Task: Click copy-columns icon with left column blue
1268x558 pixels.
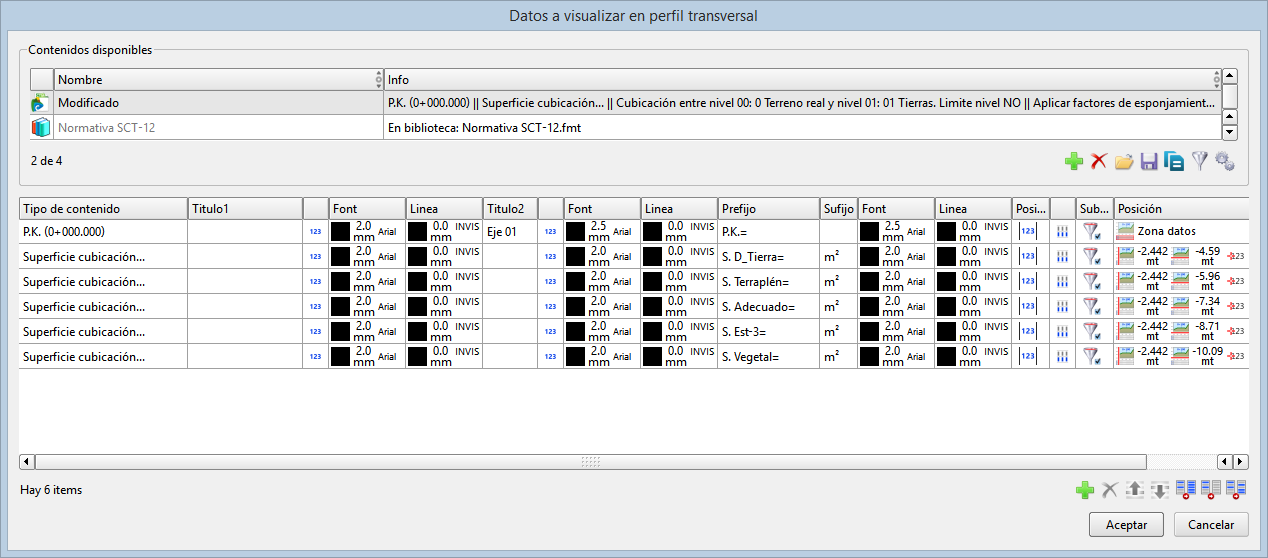Action: [x=1211, y=490]
